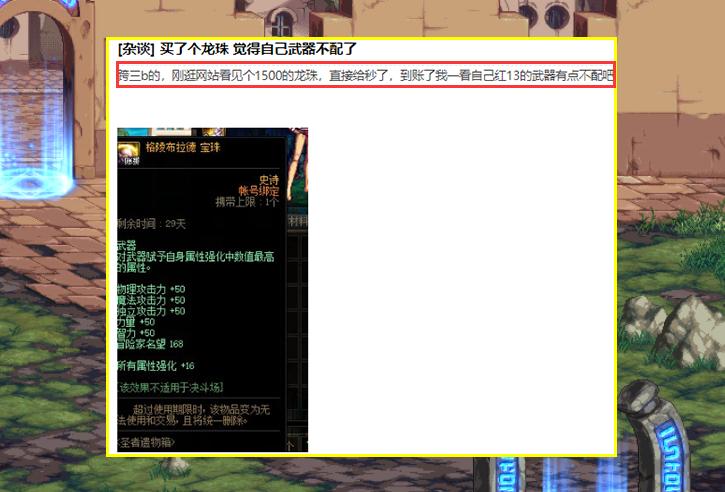The height and width of the screenshot is (492, 725).
Task: Click the [杂谈] category tag
Action: click(136, 49)
